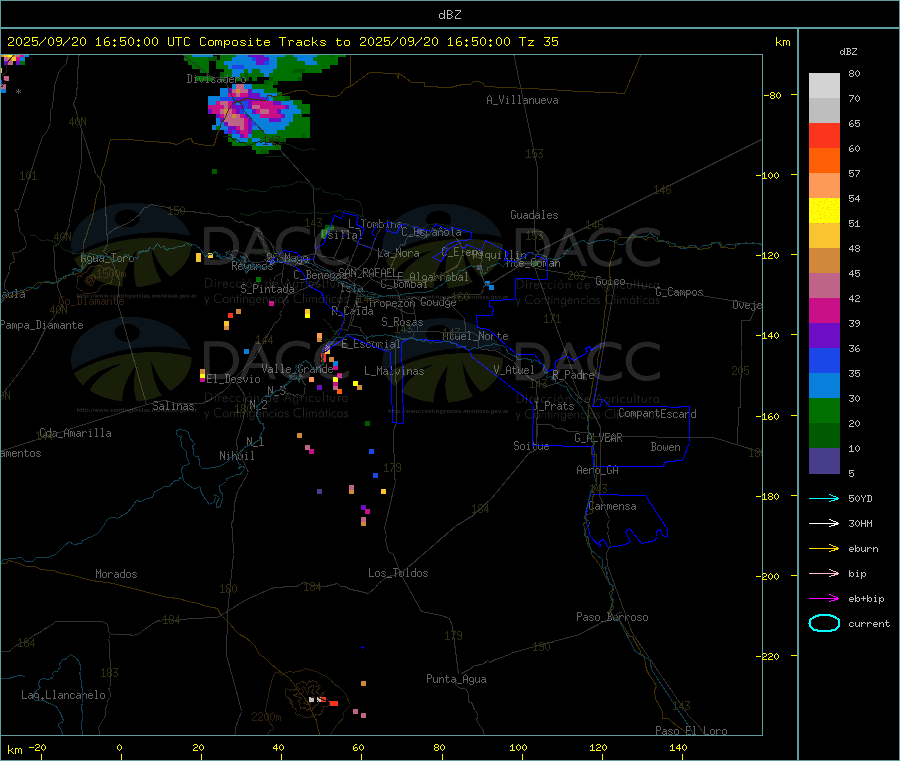The image size is (900, 761).
Task: Select the royal blue swatch below 36
Action: pyautogui.click(x=824, y=360)
